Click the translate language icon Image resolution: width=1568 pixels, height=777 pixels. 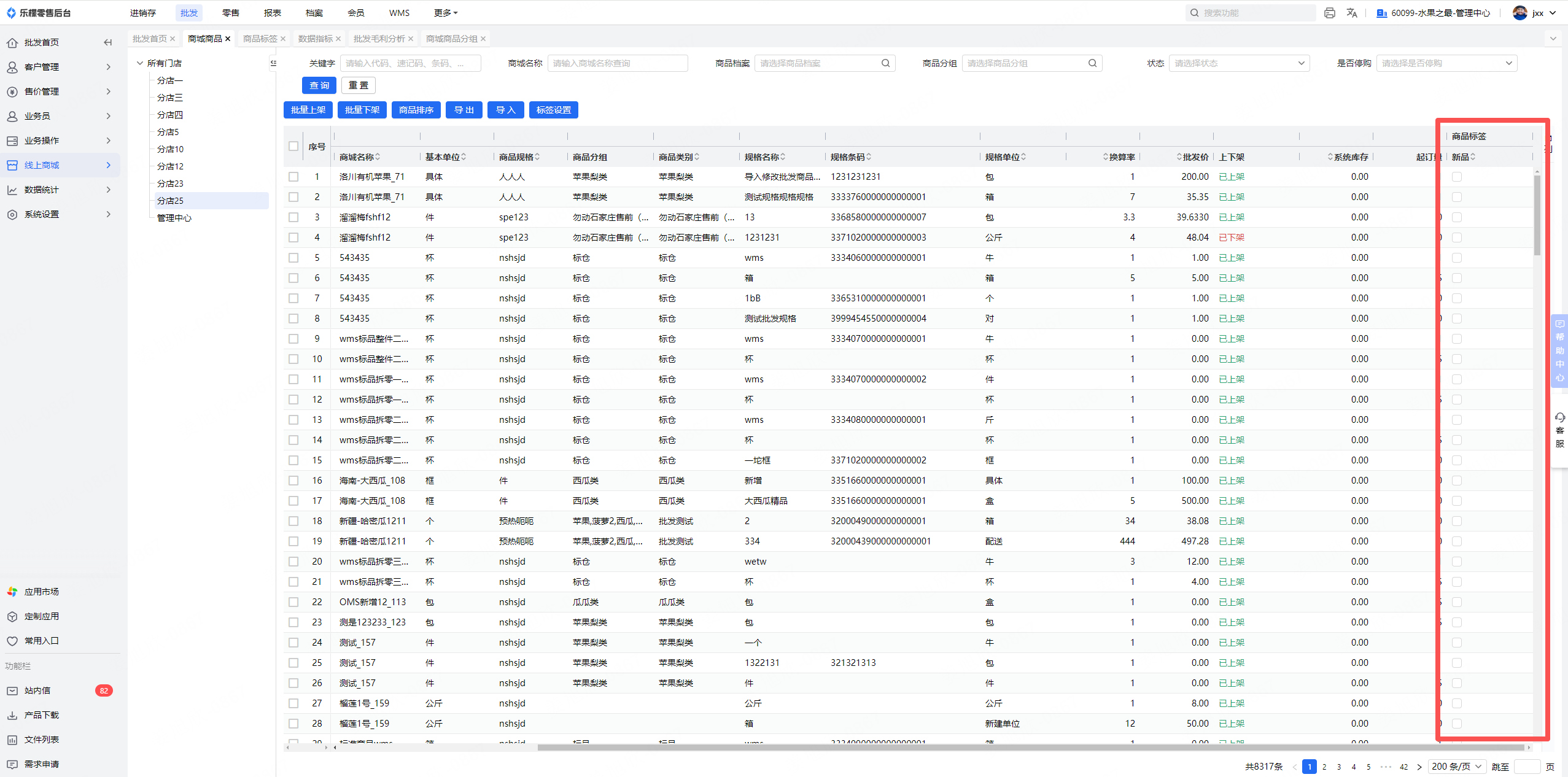[1352, 13]
